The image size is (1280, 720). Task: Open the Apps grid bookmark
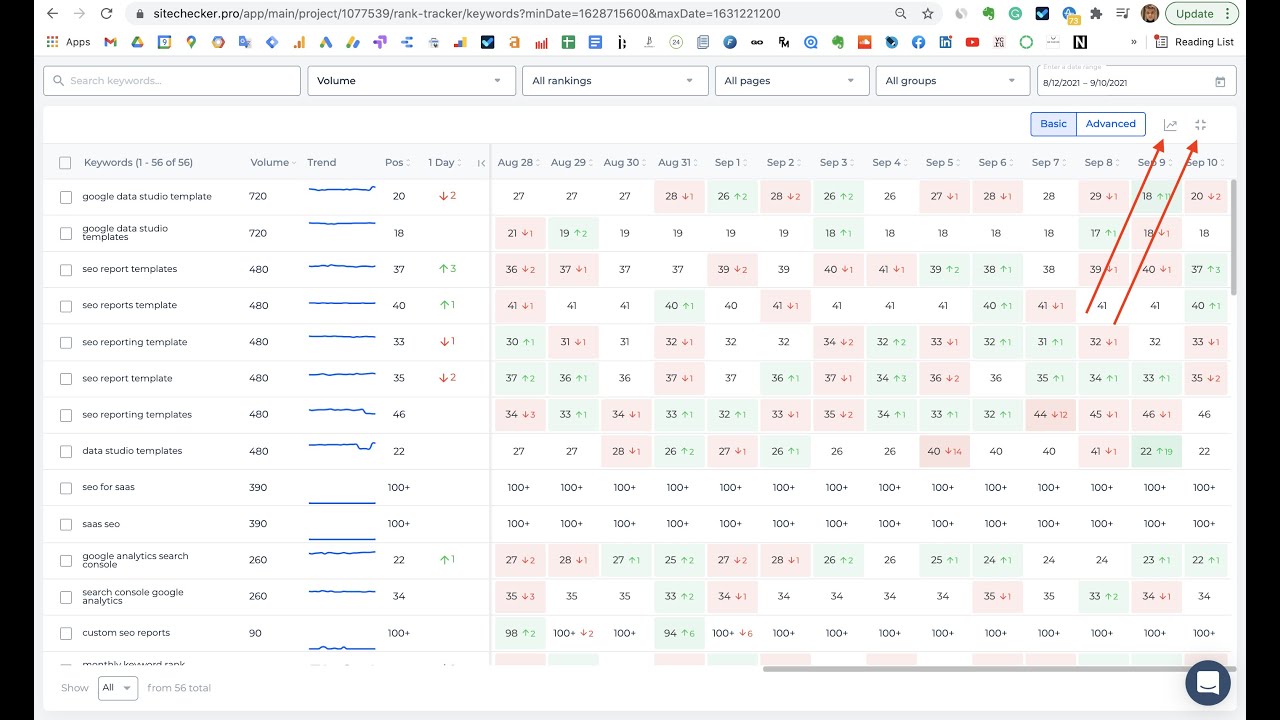68,42
